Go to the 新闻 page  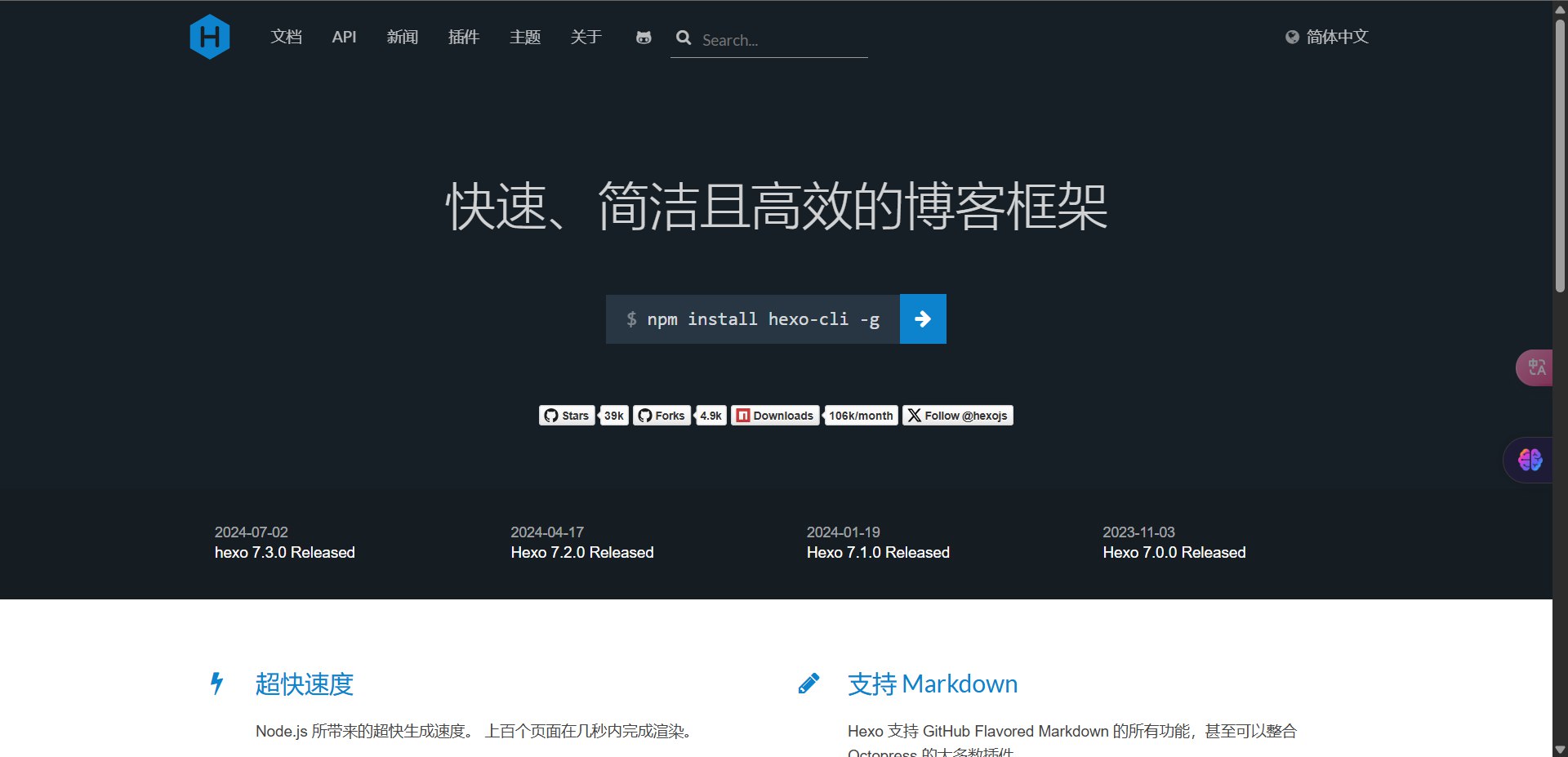[x=403, y=37]
